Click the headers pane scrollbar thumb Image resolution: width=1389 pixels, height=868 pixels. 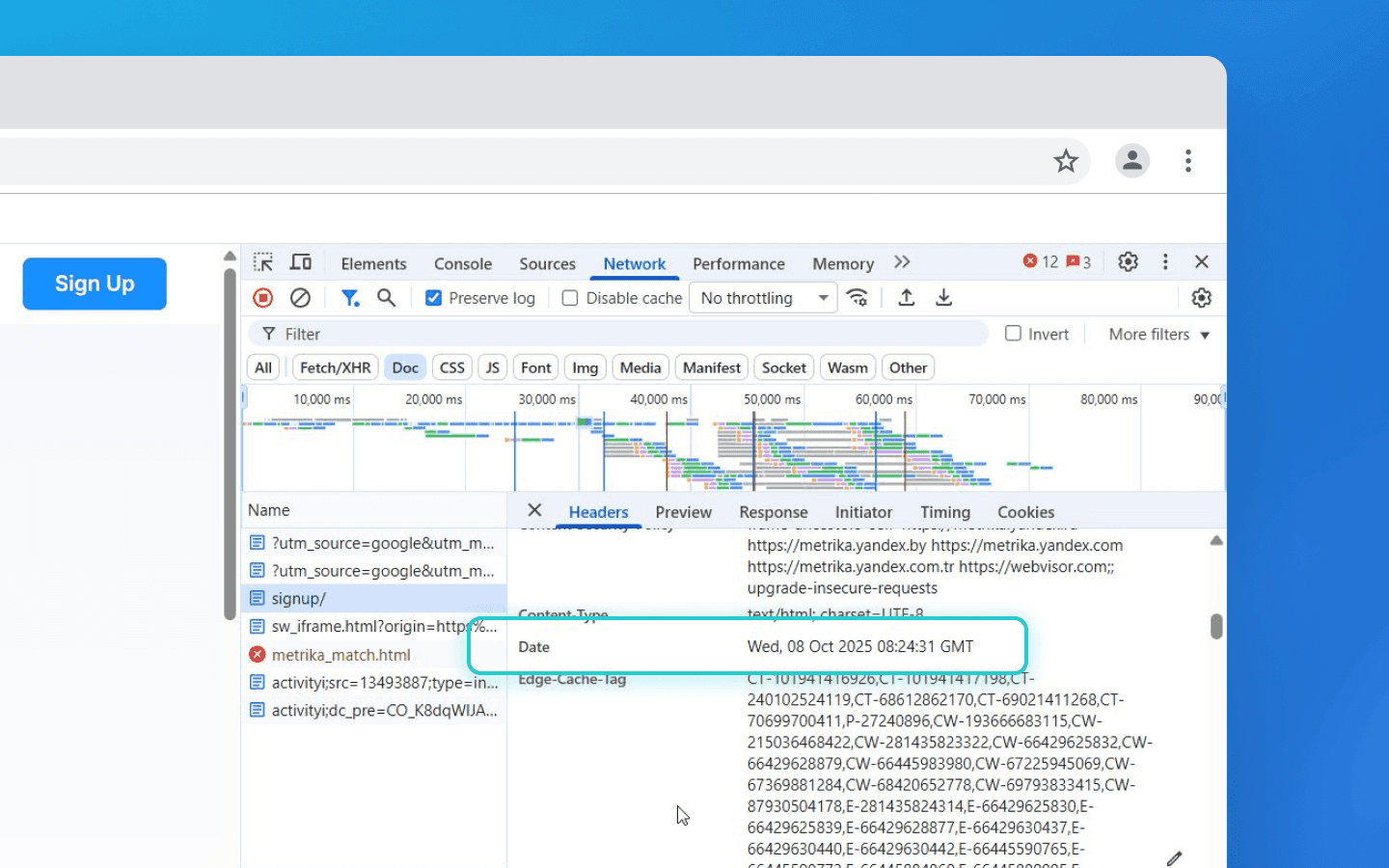point(1216,627)
